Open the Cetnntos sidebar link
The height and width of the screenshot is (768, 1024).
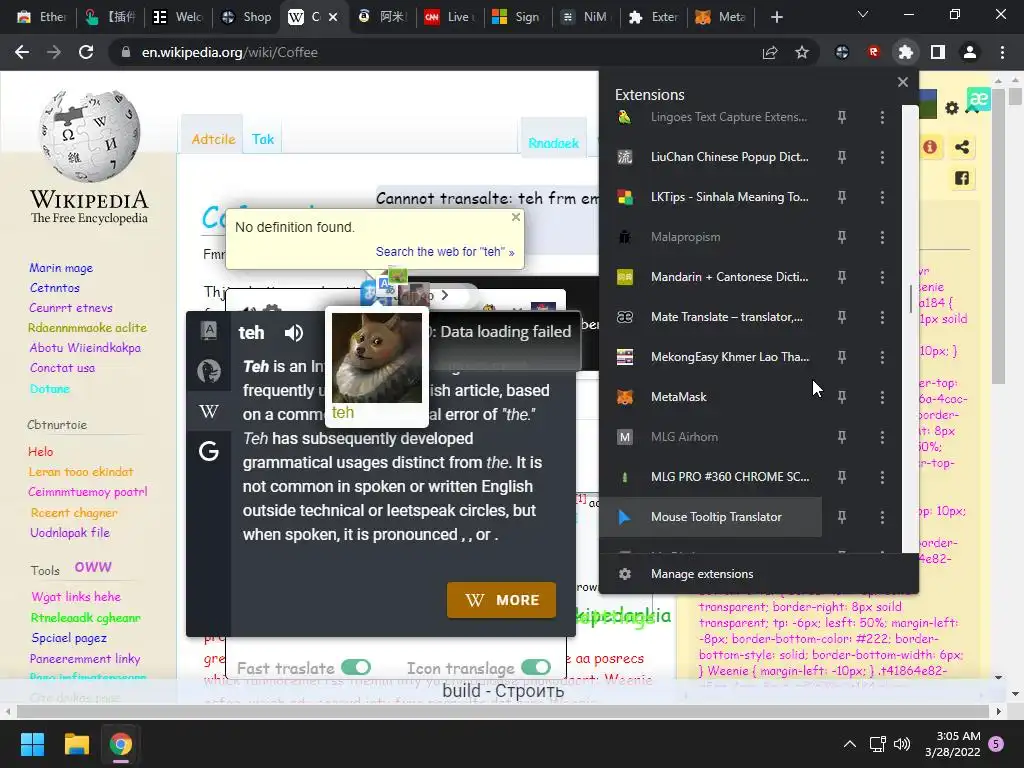(x=55, y=287)
